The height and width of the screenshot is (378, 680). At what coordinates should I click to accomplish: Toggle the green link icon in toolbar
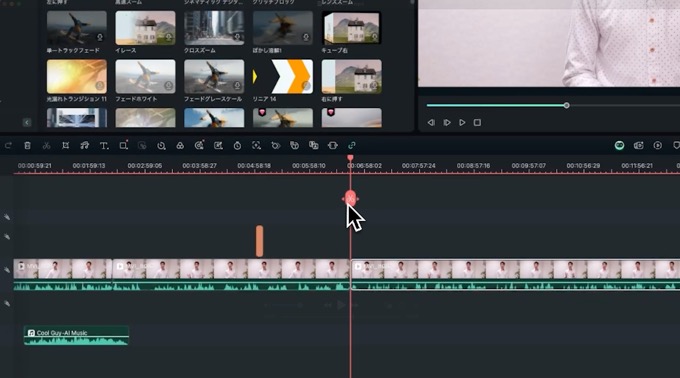[x=352, y=145]
